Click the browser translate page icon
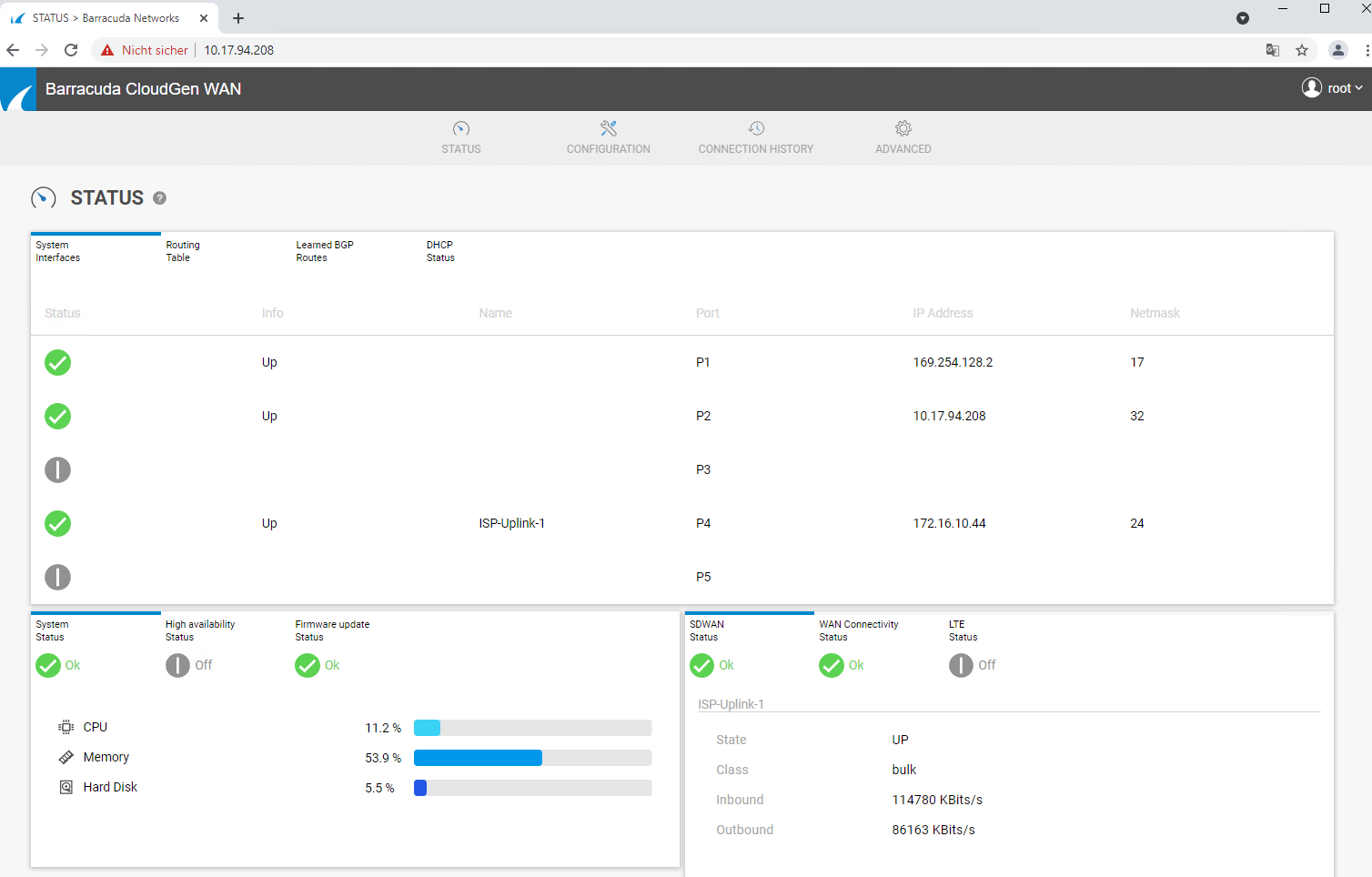This screenshot has height=877, width=1372. (x=1273, y=50)
